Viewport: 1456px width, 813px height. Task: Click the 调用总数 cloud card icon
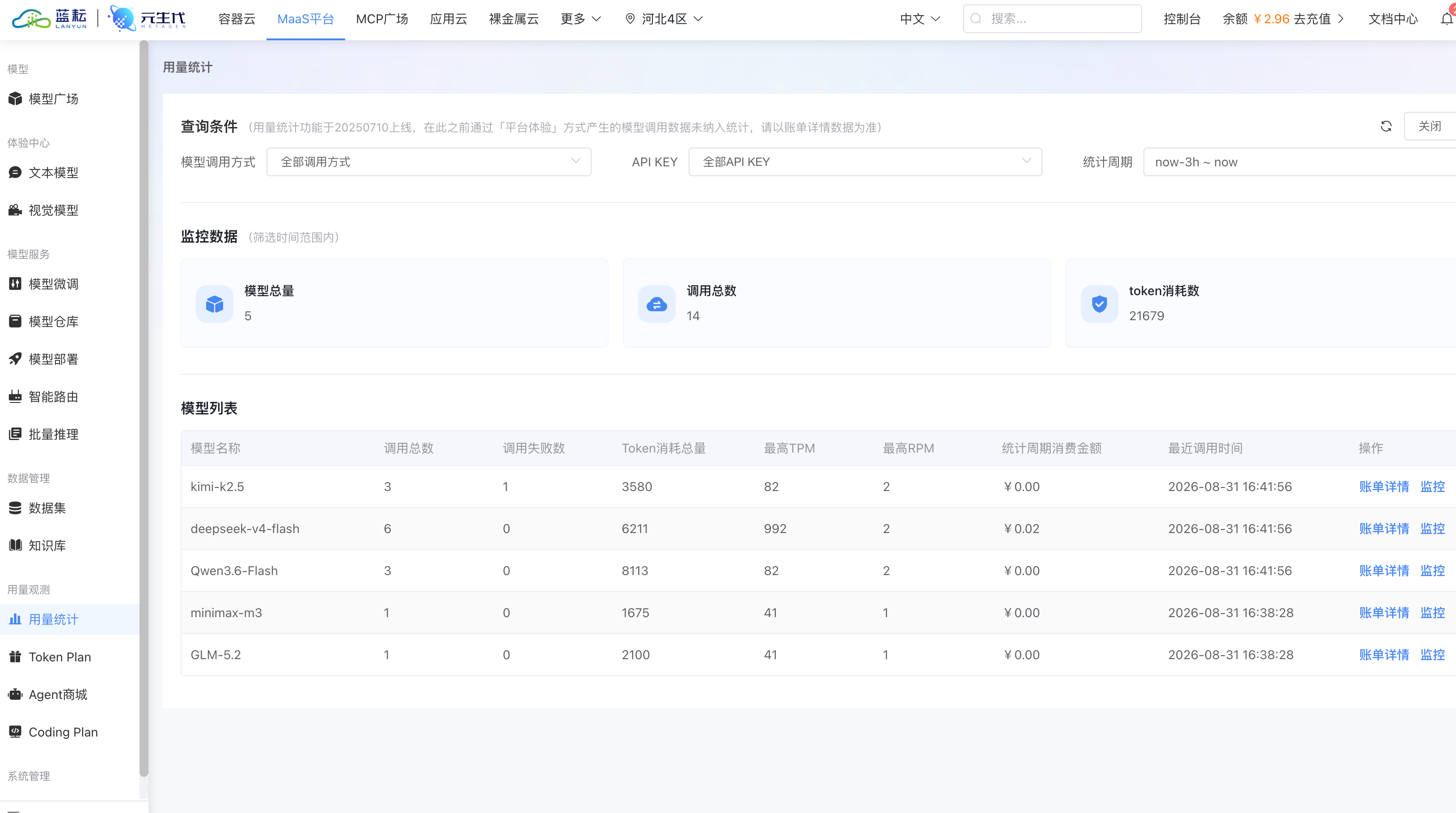click(657, 304)
